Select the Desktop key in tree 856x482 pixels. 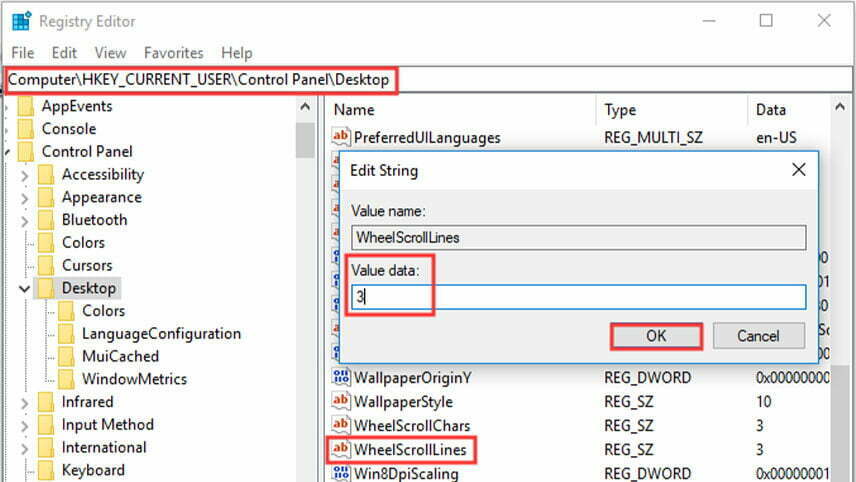88,288
